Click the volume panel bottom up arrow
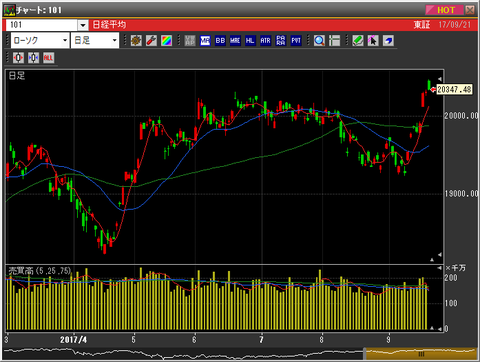Viewport: 480px width, 362px height. click(432, 328)
